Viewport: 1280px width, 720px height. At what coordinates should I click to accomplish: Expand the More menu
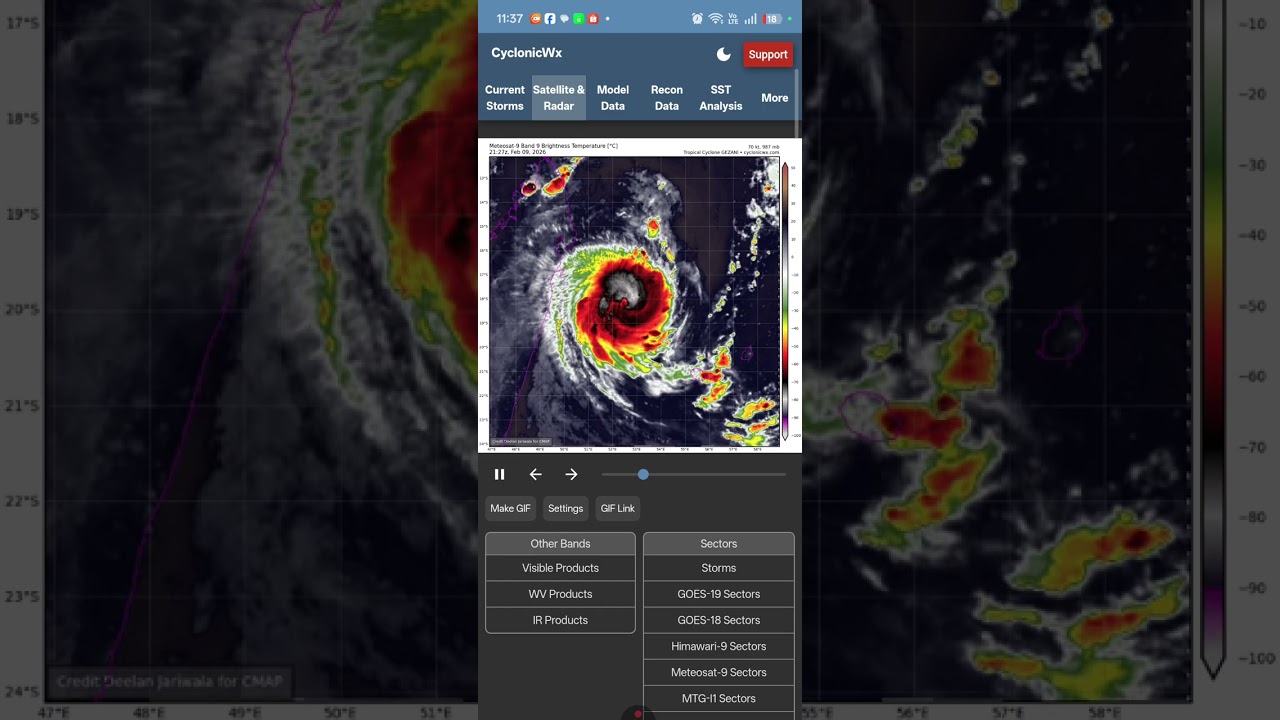pyautogui.click(x=775, y=98)
